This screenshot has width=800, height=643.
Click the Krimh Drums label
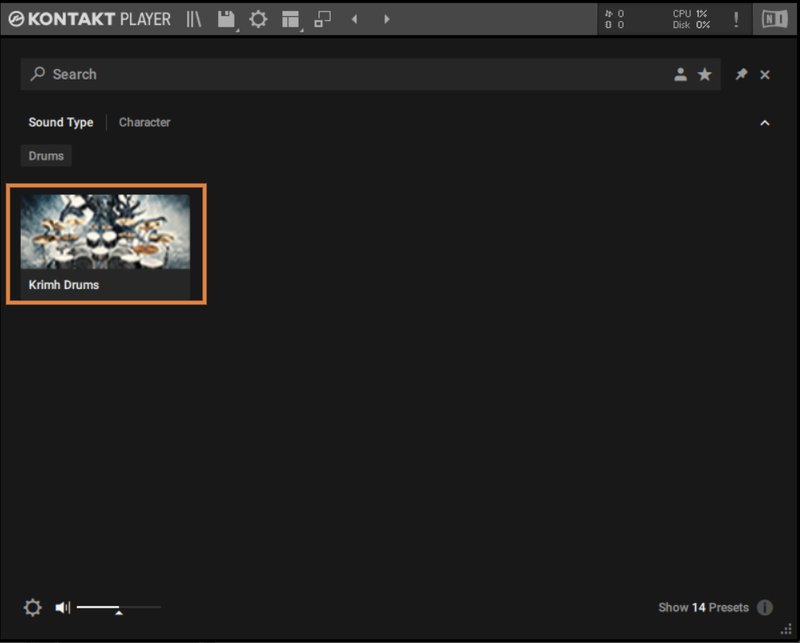(64, 285)
